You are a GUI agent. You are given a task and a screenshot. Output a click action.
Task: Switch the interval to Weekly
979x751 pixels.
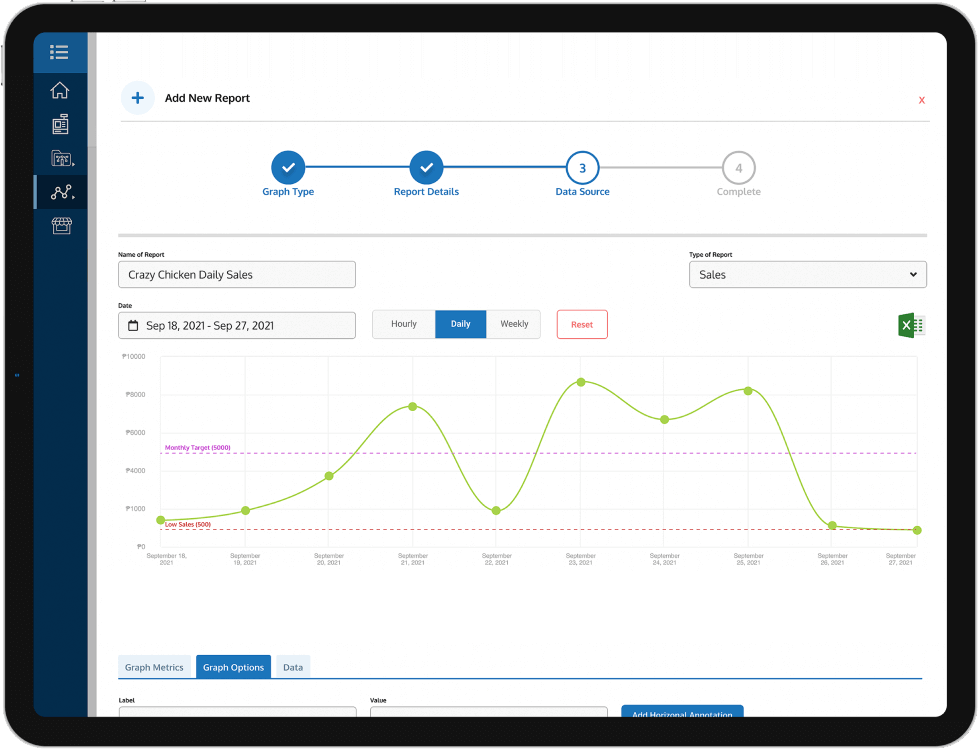514,324
